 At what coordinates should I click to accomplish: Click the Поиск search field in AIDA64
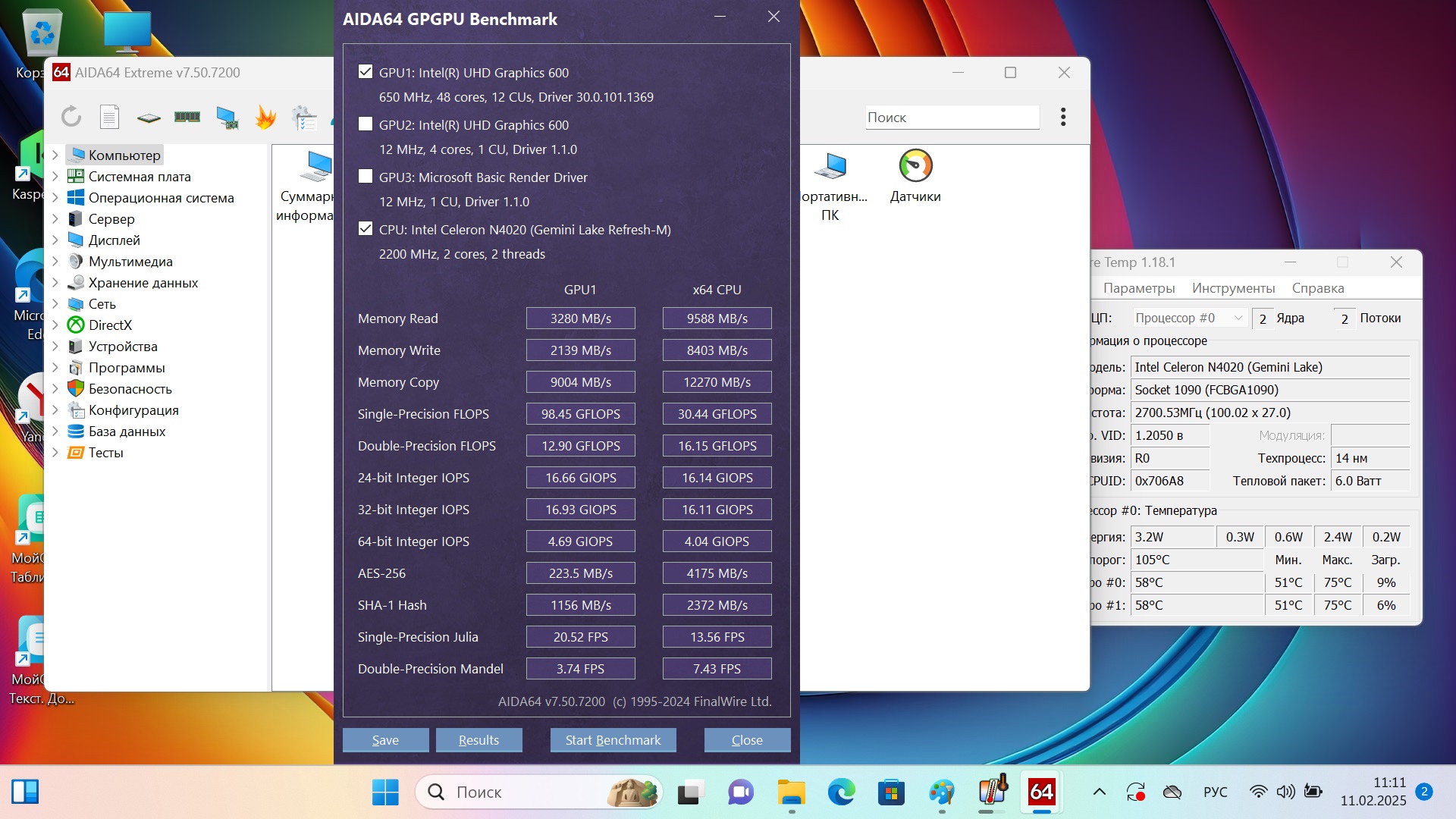coord(952,118)
